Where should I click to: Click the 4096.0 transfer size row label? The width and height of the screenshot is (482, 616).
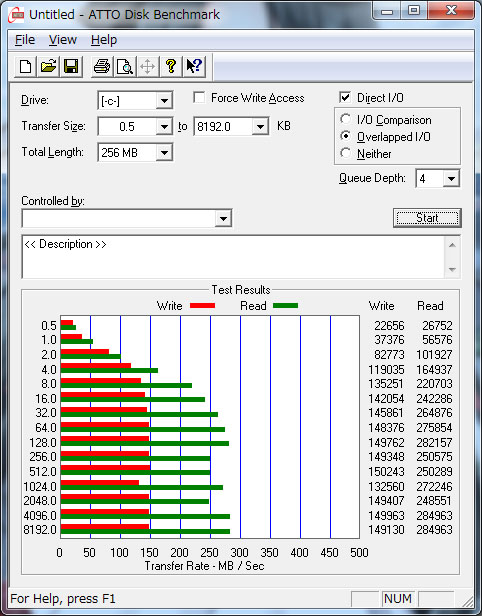click(40, 515)
